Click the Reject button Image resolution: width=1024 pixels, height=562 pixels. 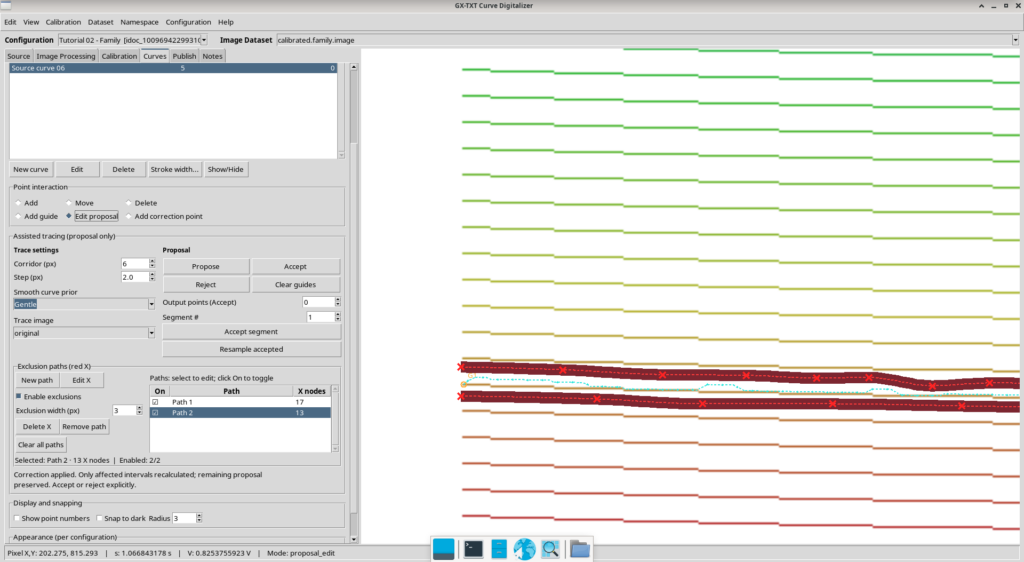[206, 285]
